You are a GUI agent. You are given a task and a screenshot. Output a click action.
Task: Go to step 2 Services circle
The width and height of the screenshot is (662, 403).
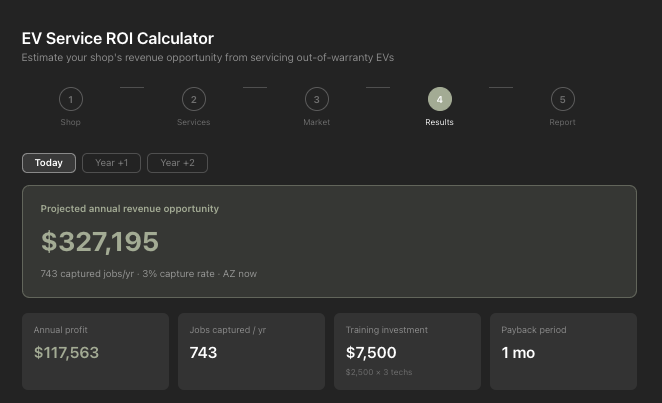point(193,99)
